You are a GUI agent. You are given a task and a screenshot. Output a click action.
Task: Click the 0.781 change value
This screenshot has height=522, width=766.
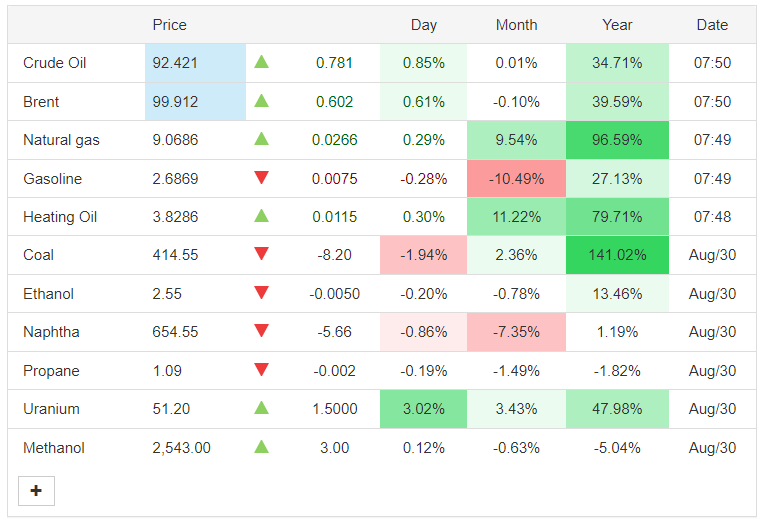tap(334, 63)
